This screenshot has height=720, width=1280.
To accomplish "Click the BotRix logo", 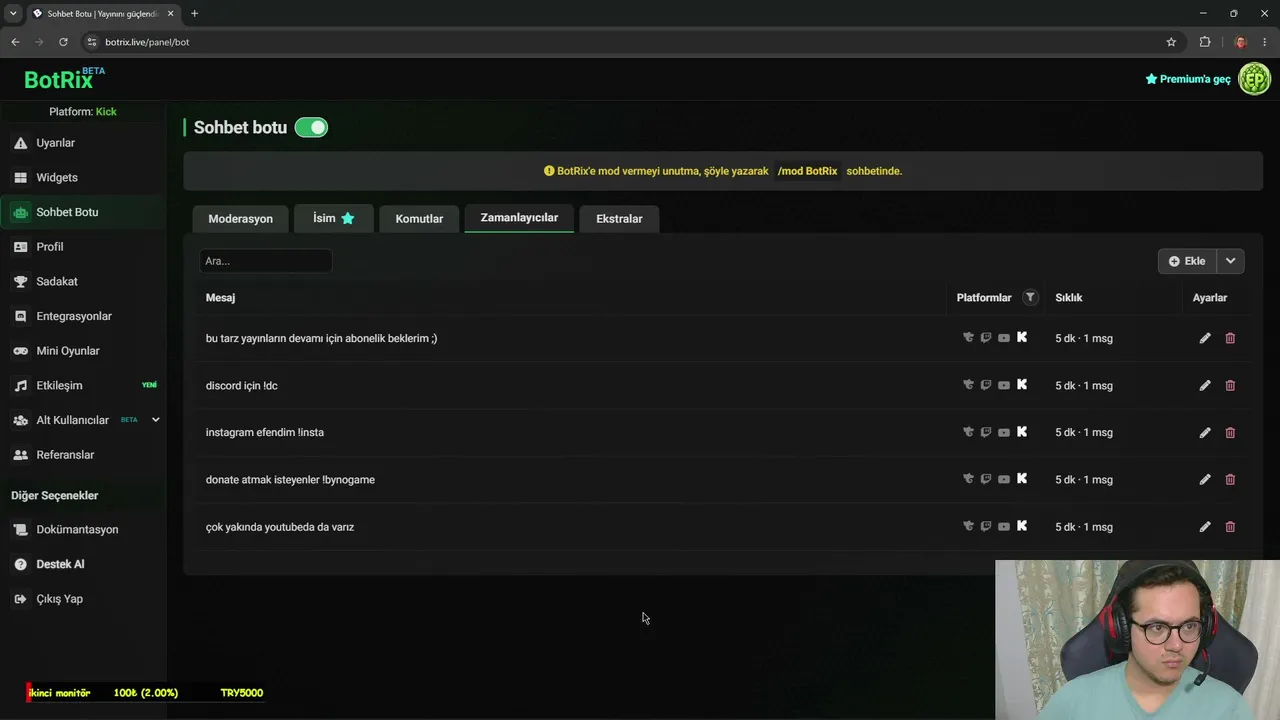I will (x=64, y=79).
